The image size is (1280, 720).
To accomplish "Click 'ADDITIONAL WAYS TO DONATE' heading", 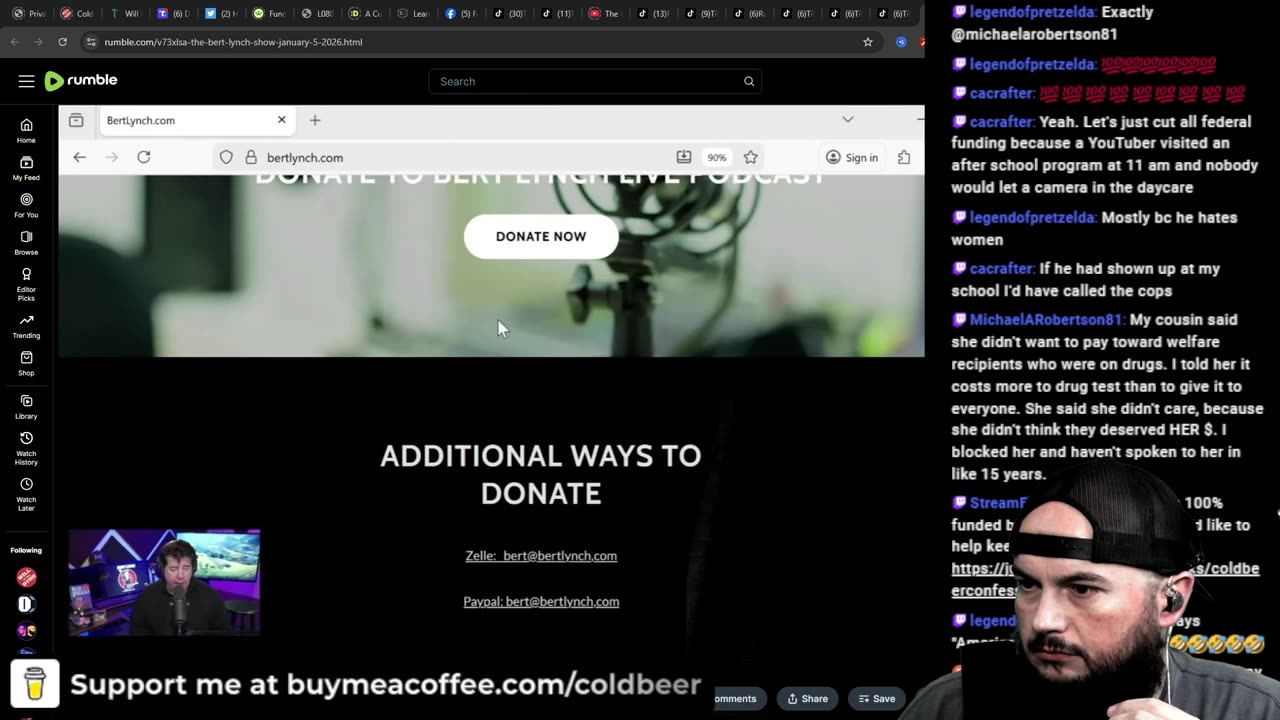I will pyautogui.click(x=541, y=474).
